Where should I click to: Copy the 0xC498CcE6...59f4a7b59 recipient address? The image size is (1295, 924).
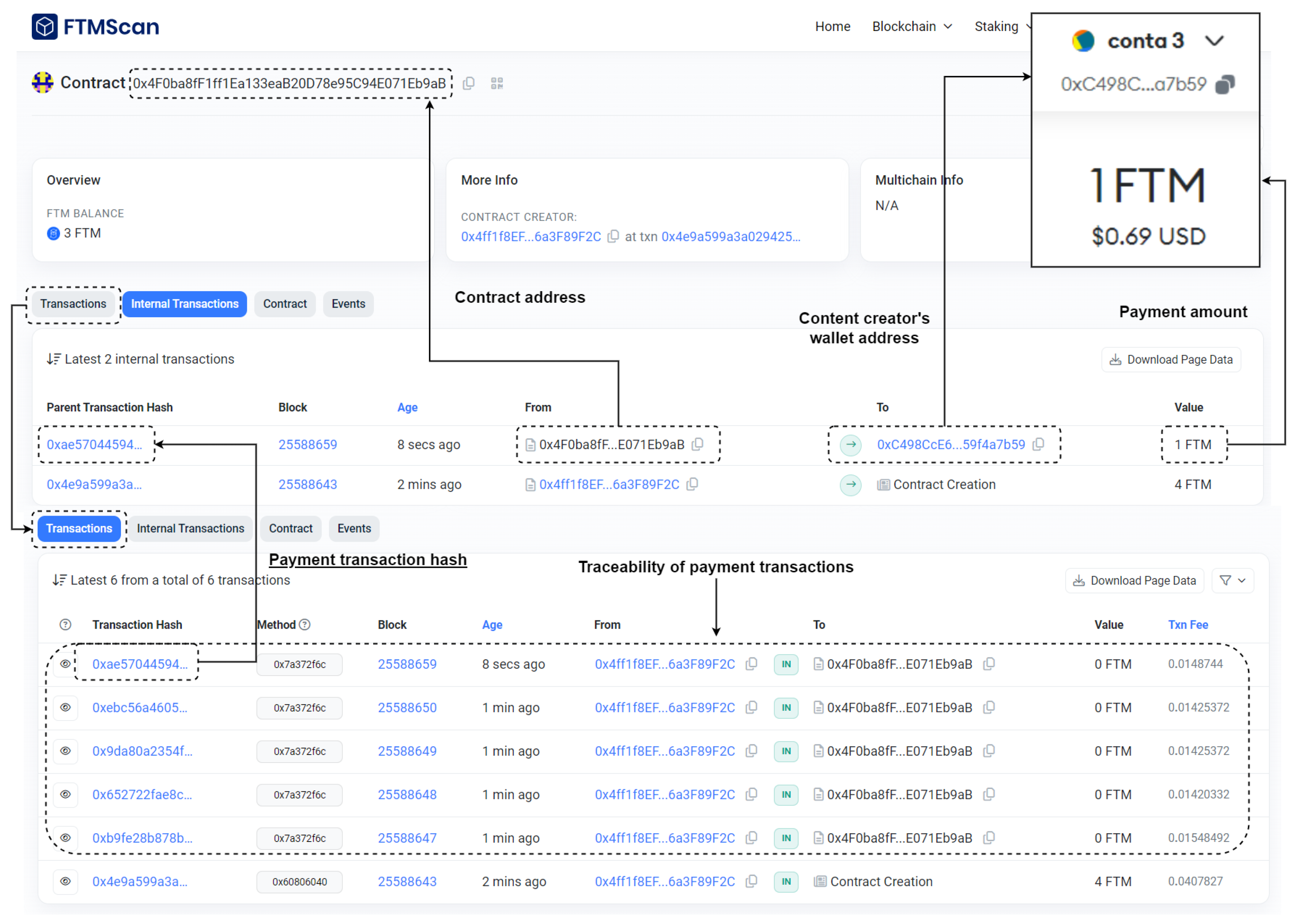click(x=1038, y=444)
